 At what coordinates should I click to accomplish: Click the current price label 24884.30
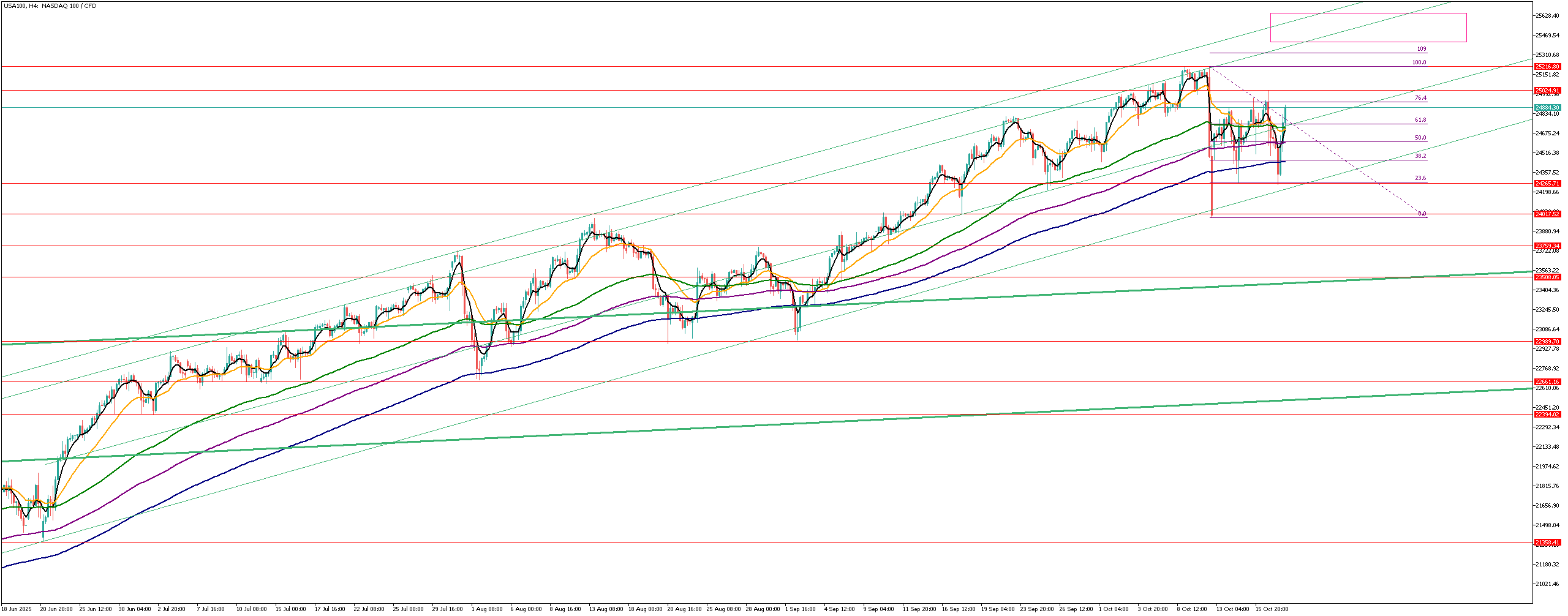pyautogui.click(x=1547, y=108)
